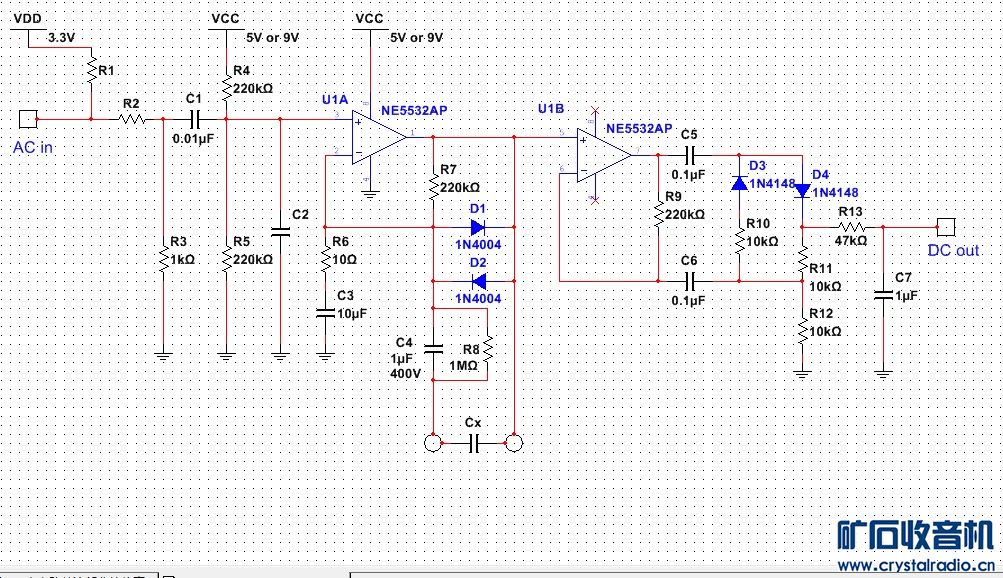Select the R9 resistor symbol

[658, 214]
